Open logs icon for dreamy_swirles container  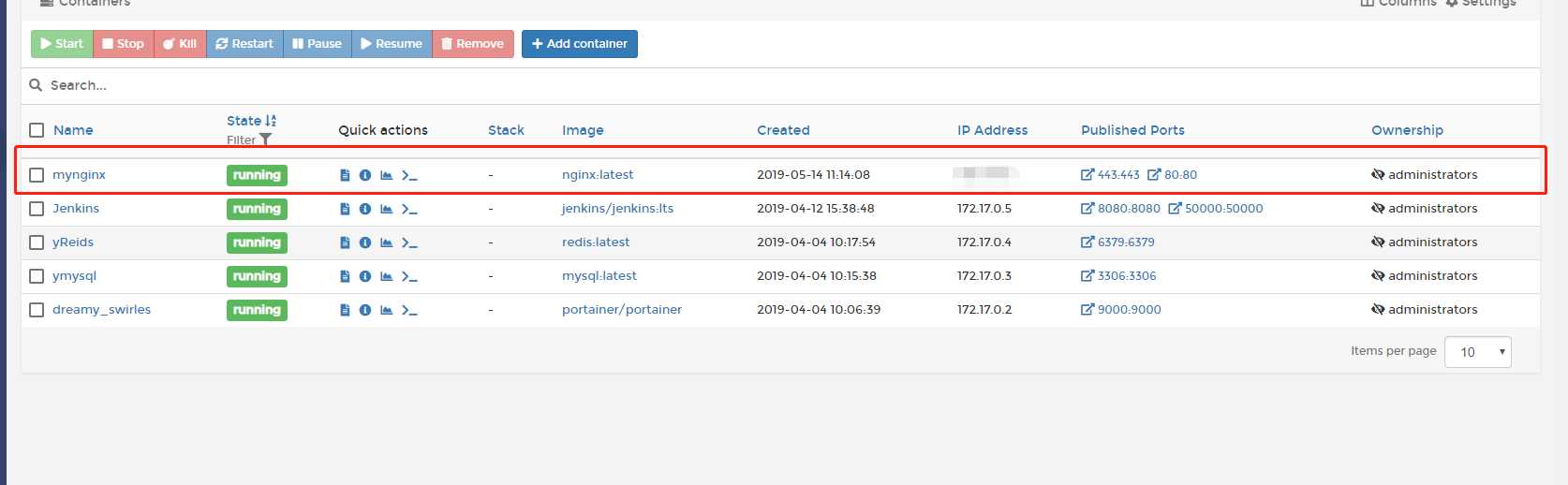[345, 310]
